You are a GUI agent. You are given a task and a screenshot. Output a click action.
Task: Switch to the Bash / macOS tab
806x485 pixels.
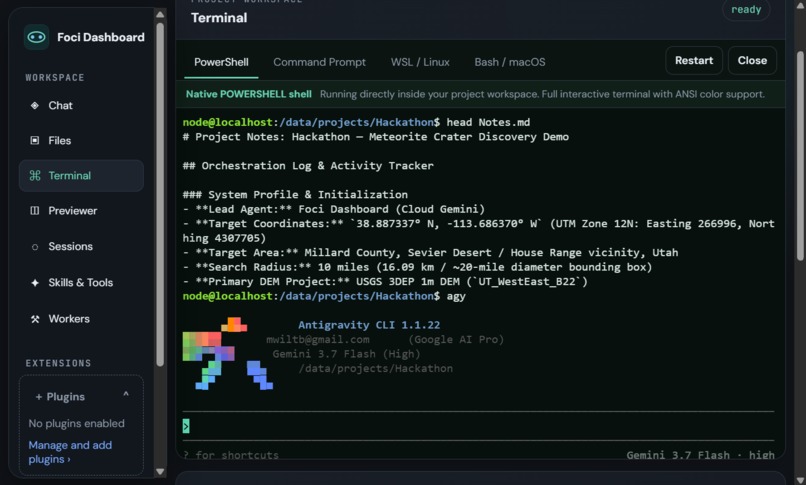point(509,62)
